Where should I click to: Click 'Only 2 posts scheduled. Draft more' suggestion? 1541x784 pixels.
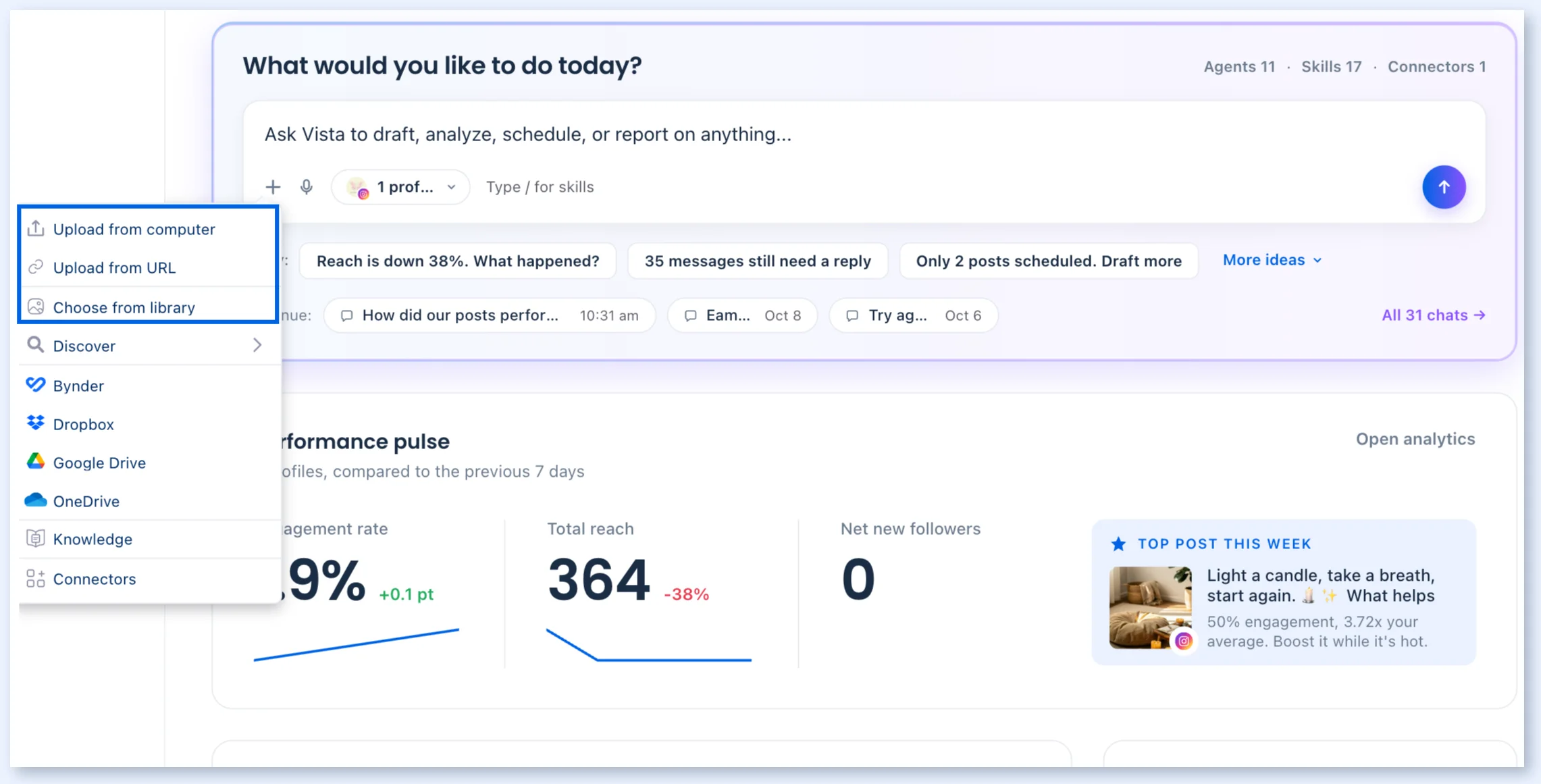[1049, 261]
